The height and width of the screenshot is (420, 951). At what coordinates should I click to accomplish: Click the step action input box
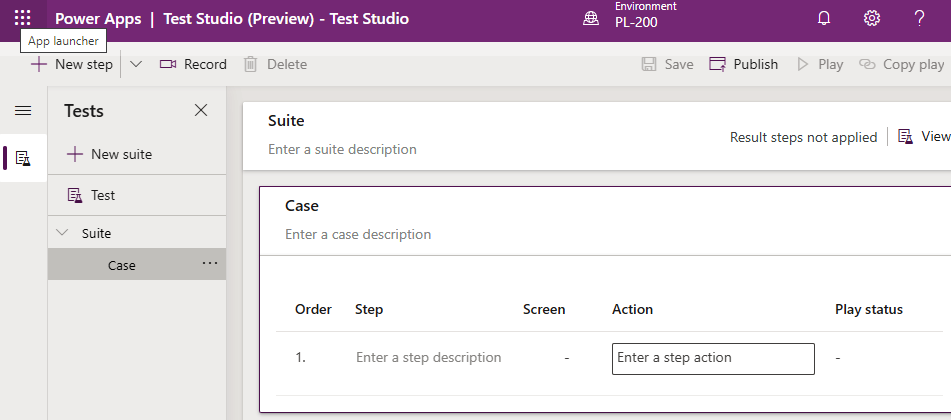(713, 359)
